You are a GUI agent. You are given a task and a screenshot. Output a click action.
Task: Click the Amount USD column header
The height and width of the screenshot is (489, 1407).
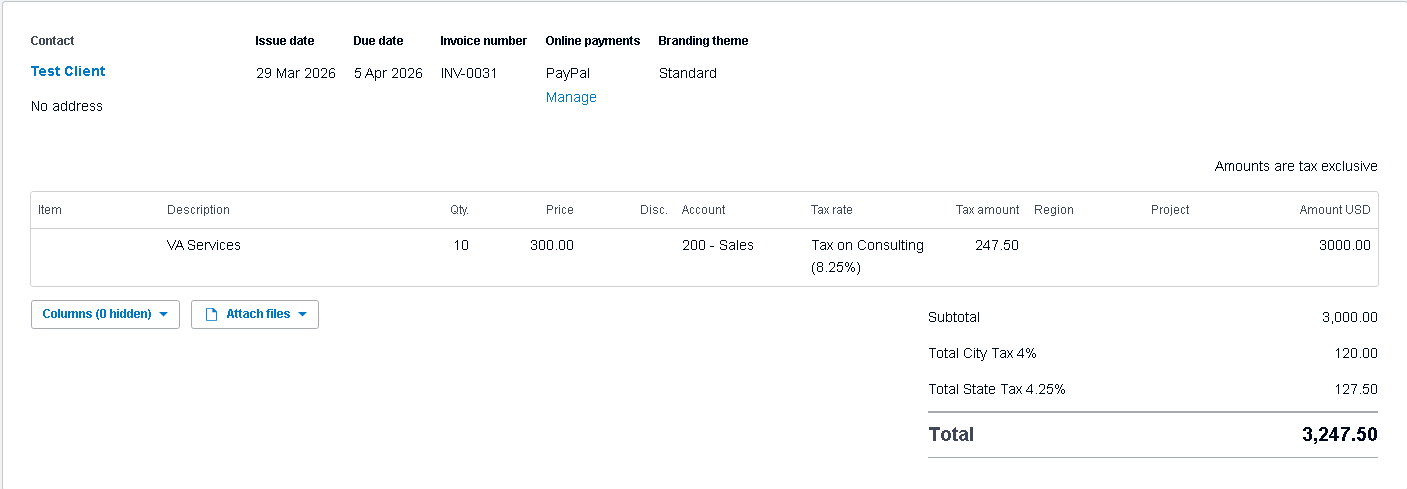point(1335,210)
